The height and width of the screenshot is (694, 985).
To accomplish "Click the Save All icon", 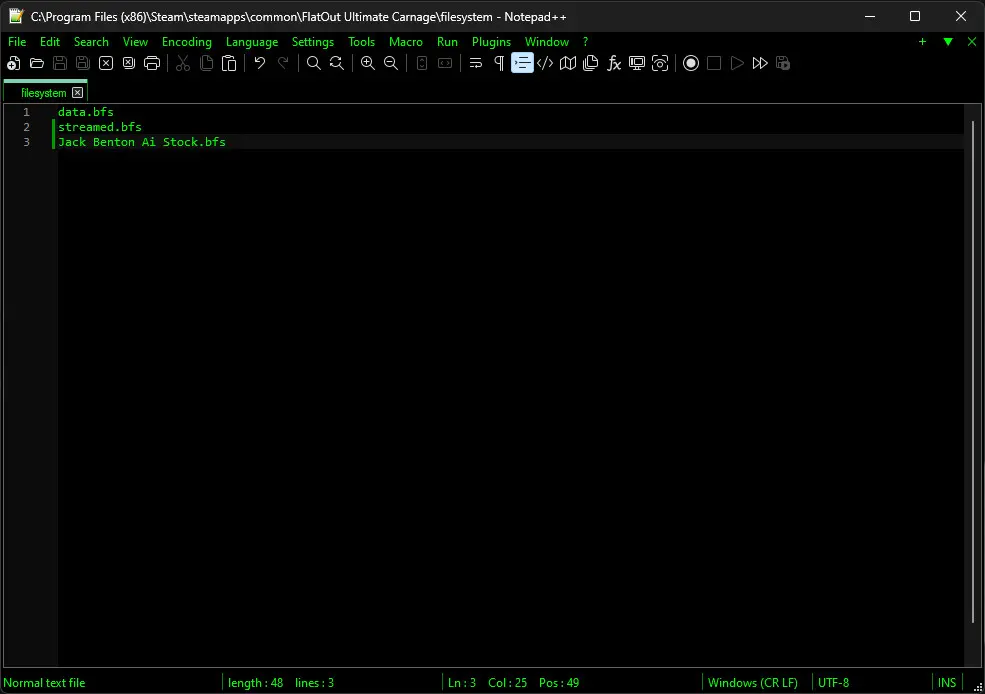I will 83,63.
